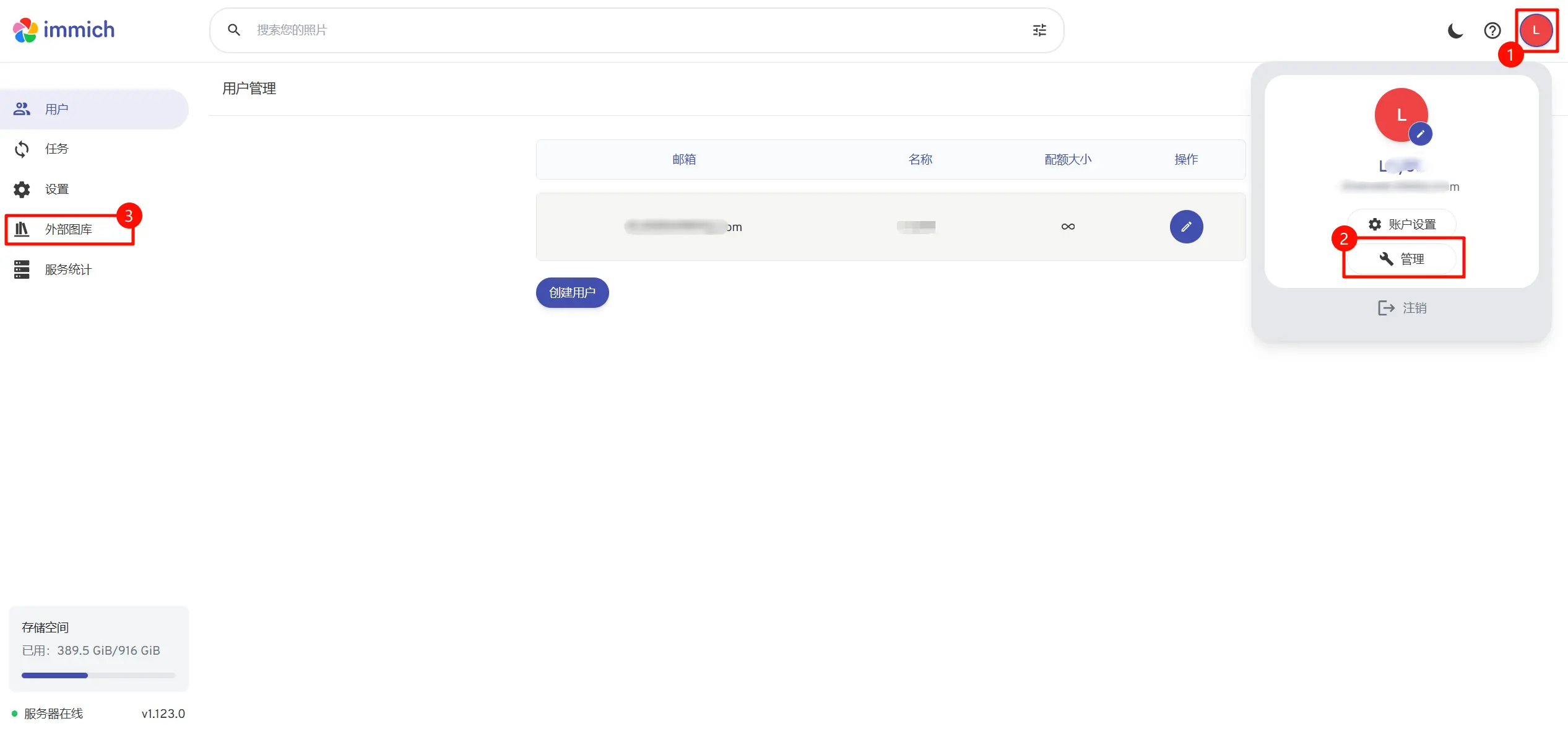Click the storage usage progress bar
This screenshot has width=1568, height=734.
(98, 675)
